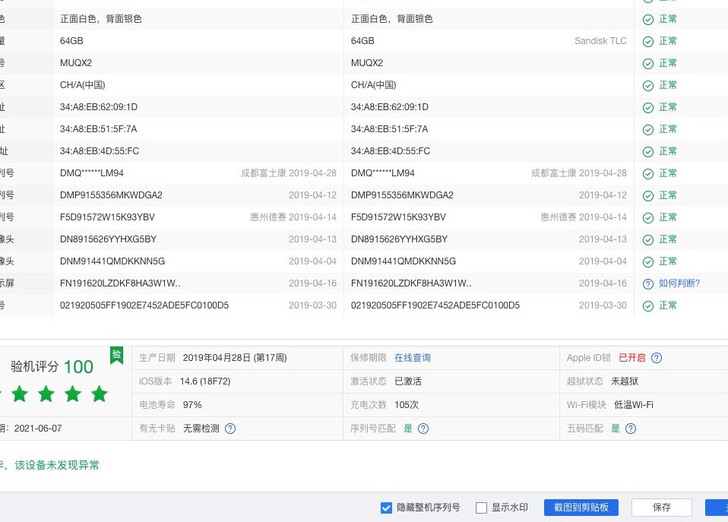Select the right 021920505FF1902E7452ADE5FC0100D5 value
The width and height of the screenshot is (728, 522).
click(x=435, y=305)
